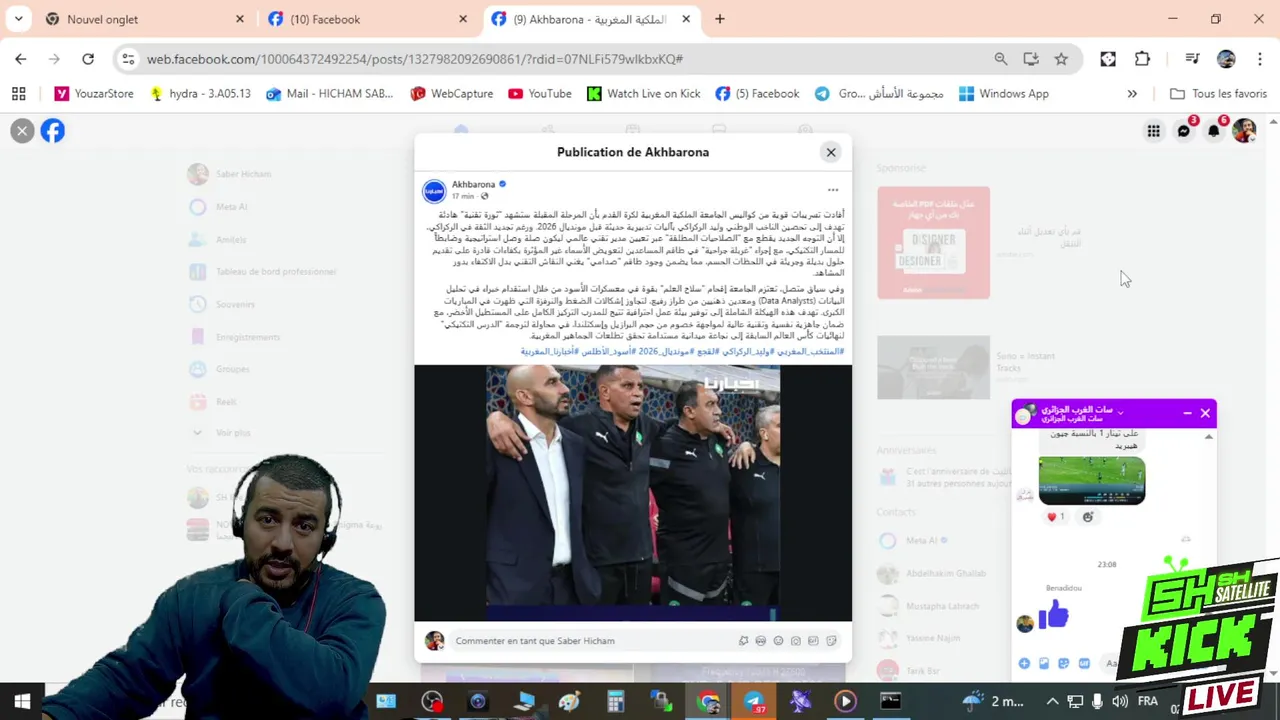
Task: Open the WebCapture bookmark
Action: tap(451, 94)
